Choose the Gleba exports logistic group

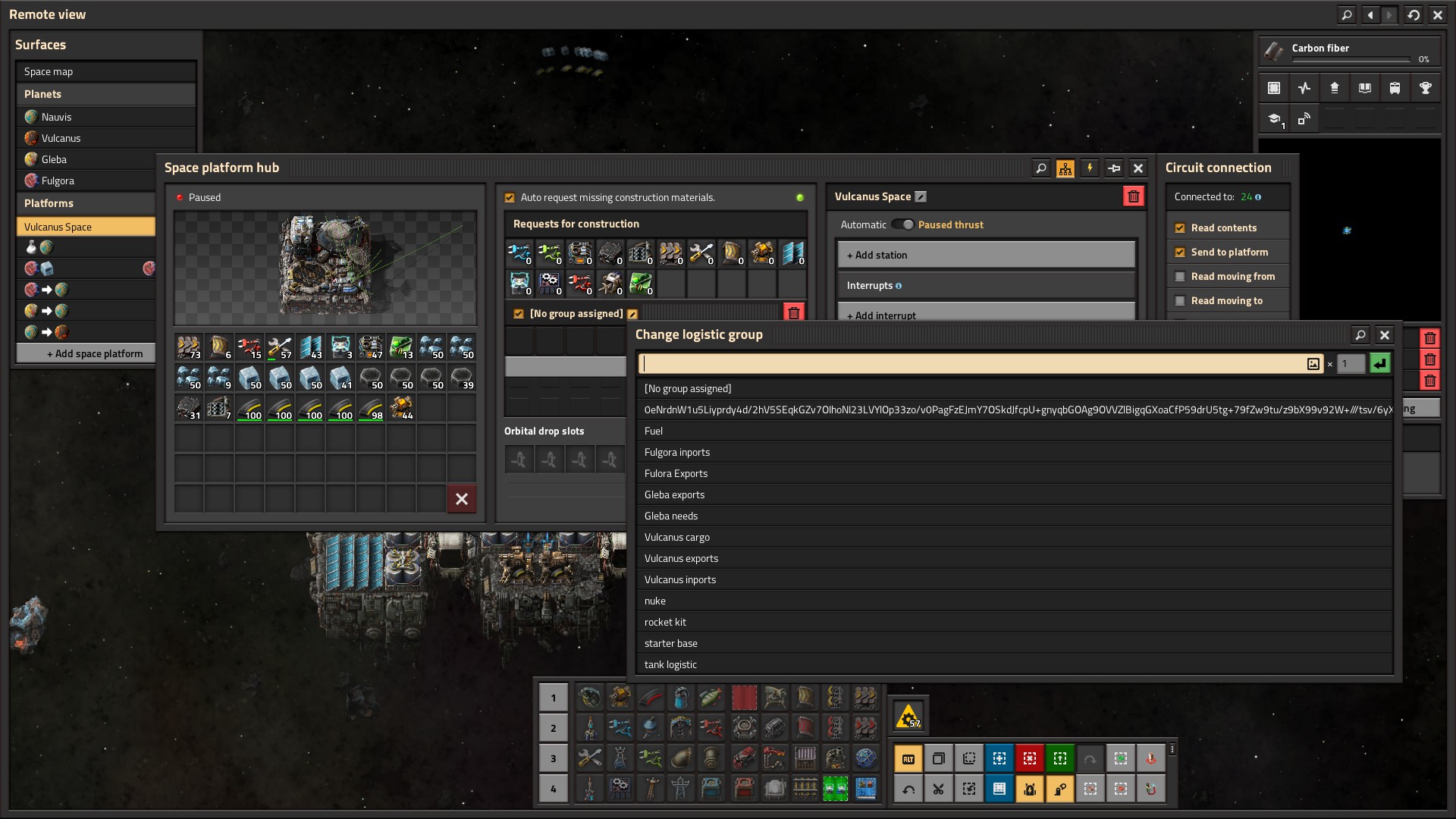coord(1015,494)
